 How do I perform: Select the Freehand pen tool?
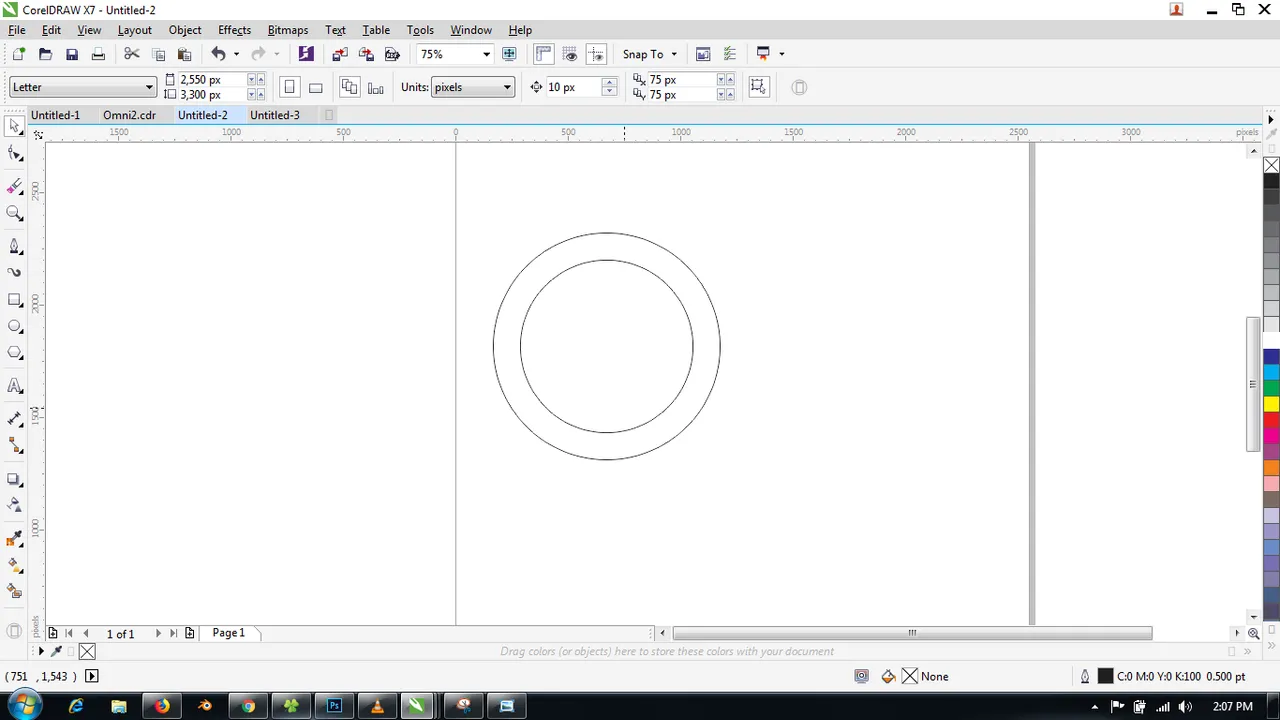click(15, 246)
